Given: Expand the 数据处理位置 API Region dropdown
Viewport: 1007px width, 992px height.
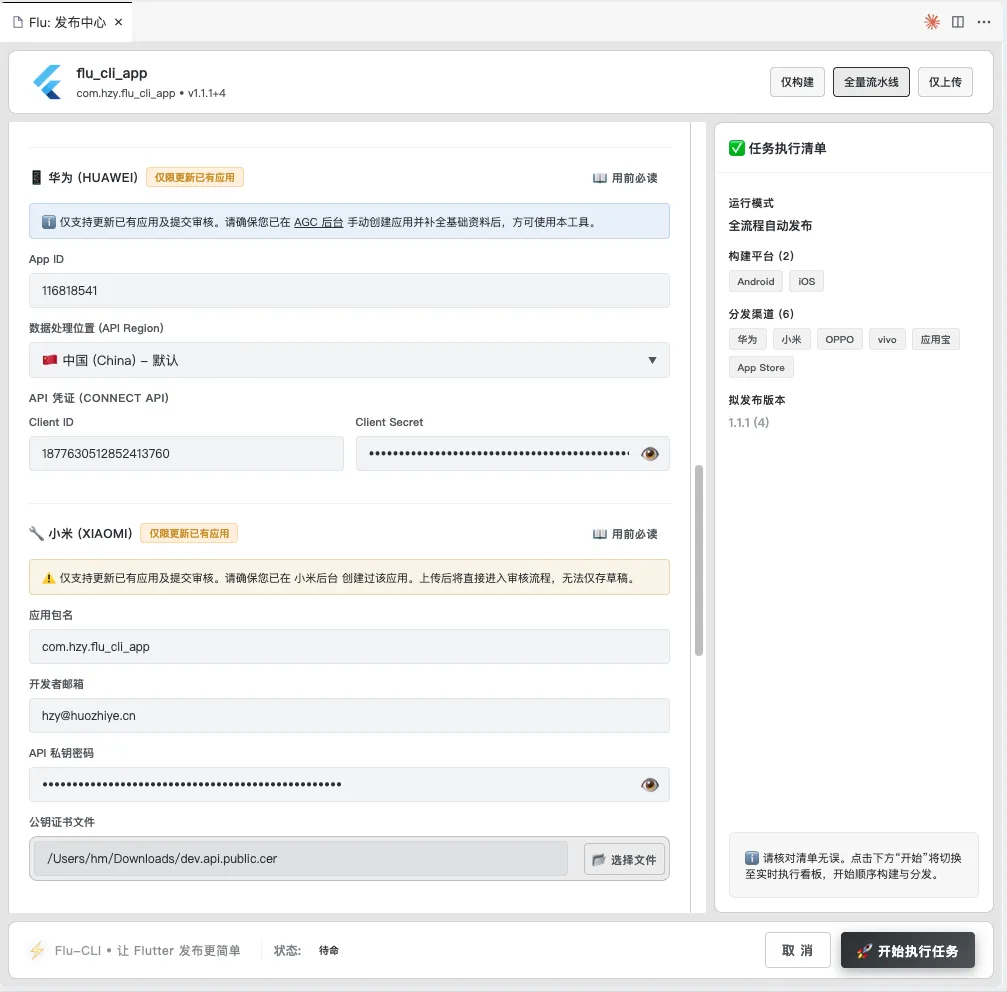Looking at the screenshot, I should coord(349,360).
